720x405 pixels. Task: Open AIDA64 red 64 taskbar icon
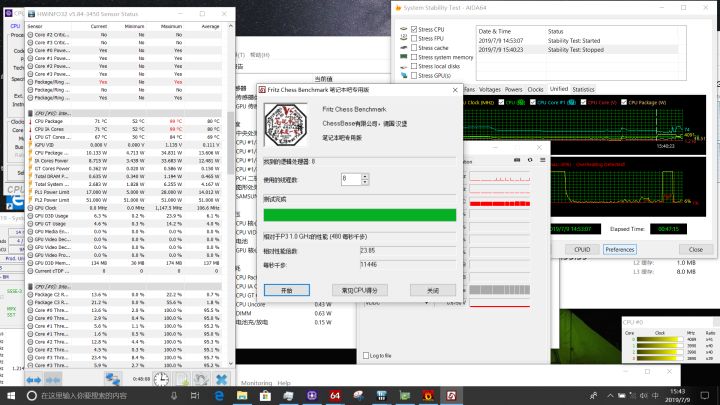(335, 395)
